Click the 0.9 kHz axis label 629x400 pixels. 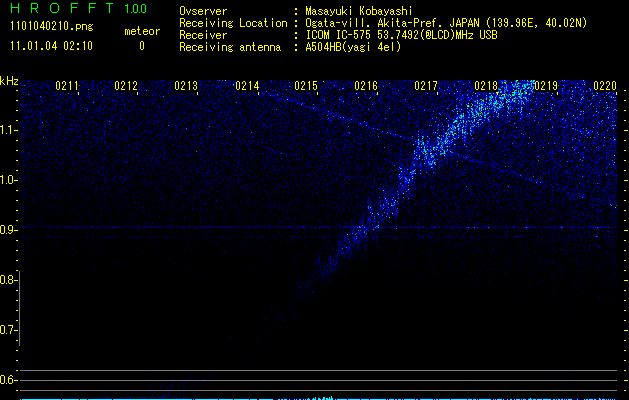point(8,230)
